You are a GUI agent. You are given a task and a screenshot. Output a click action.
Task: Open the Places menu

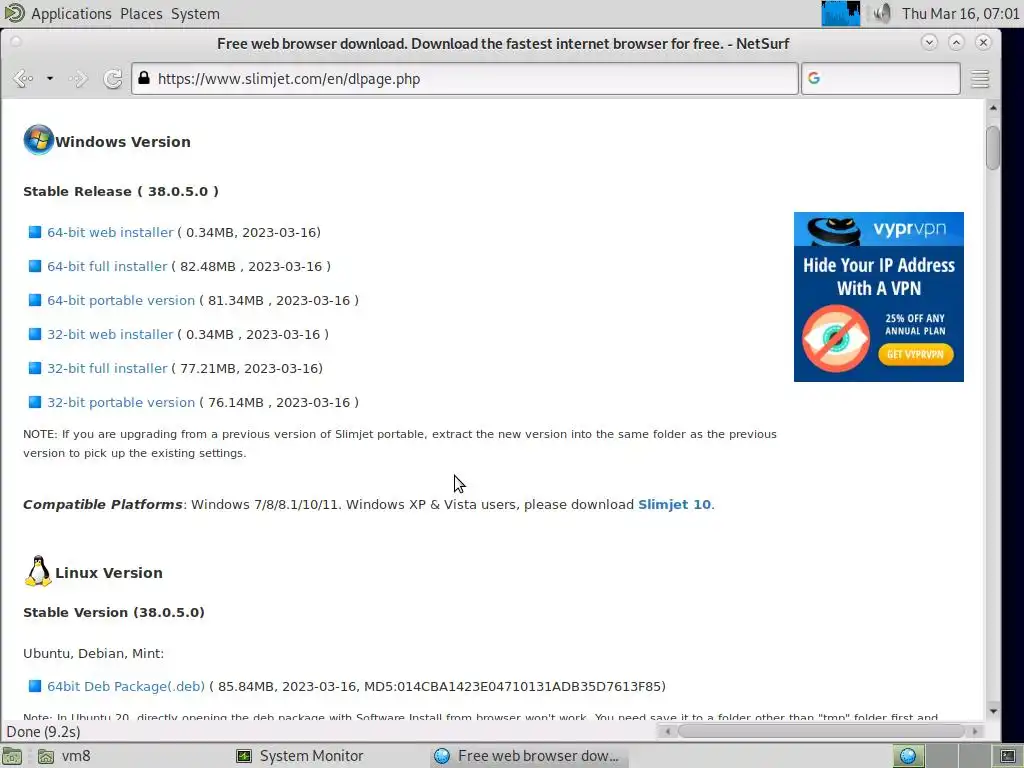tap(141, 14)
